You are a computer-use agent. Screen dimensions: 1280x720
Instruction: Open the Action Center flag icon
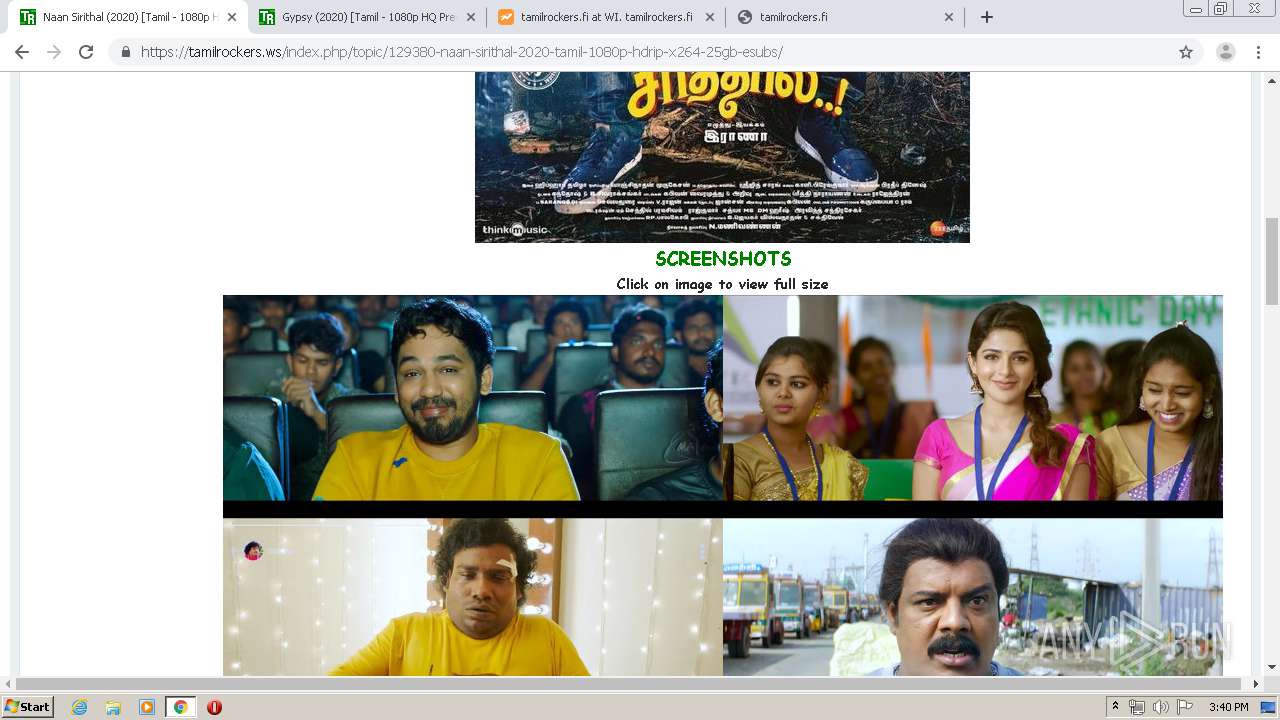1185,707
